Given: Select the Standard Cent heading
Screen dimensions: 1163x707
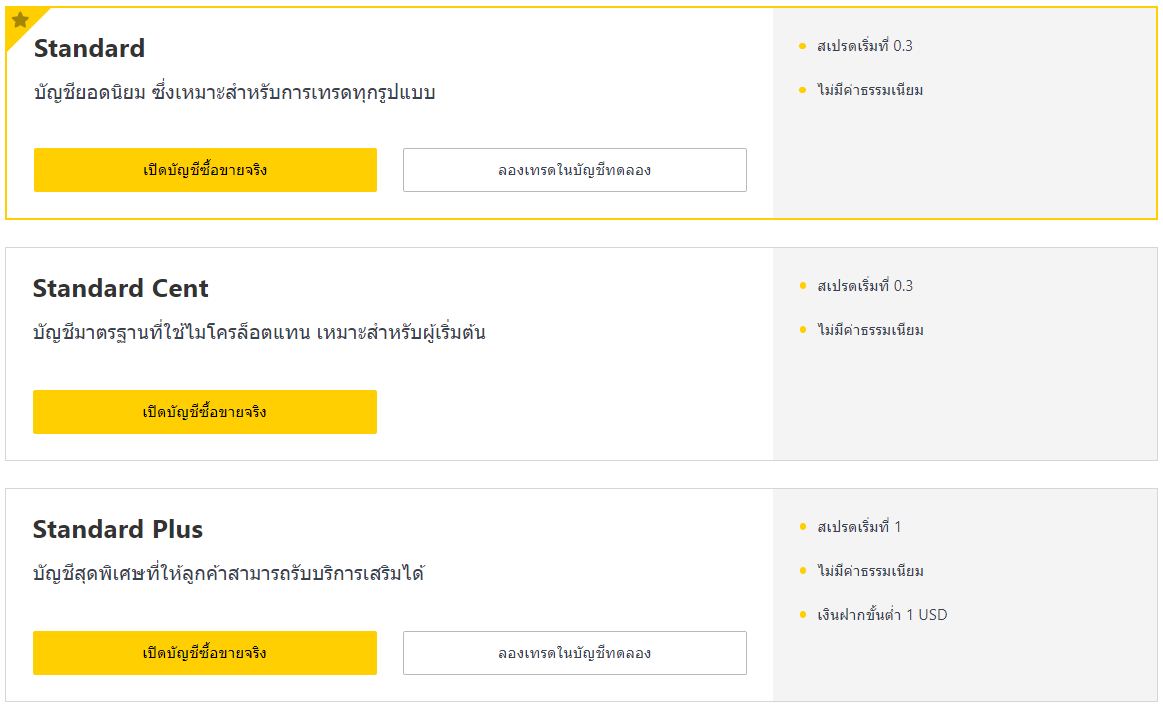Looking at the screenshot, I should coord(121,288).
